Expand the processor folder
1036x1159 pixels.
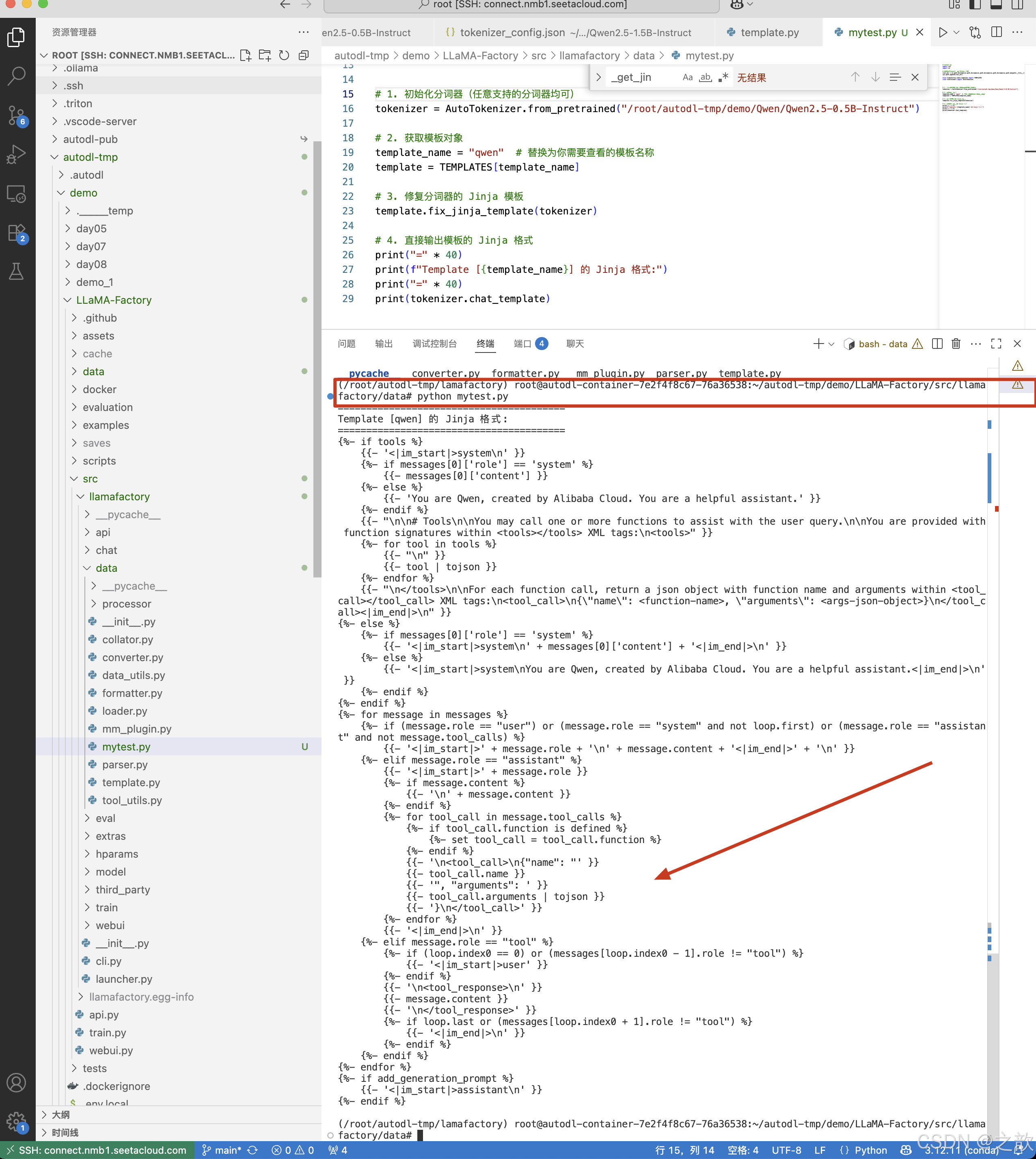pyautogui.click(x=178, y=604)
